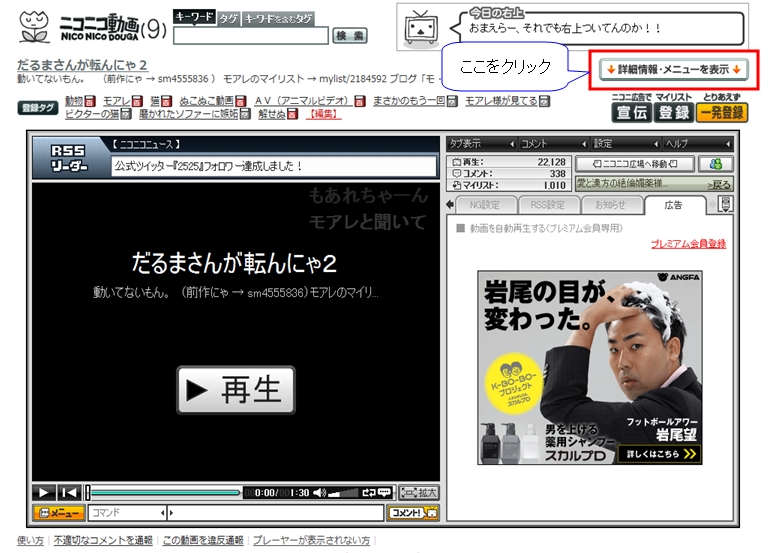
Task: Open the コマンド command dropdown
Action: [x=128, y=513]
